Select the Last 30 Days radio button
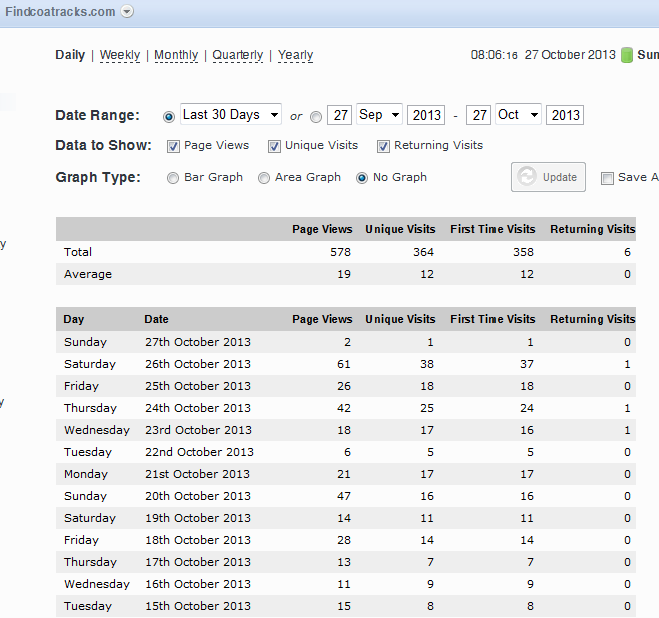This screenshot has width=659, height=618. coord(169,116)
